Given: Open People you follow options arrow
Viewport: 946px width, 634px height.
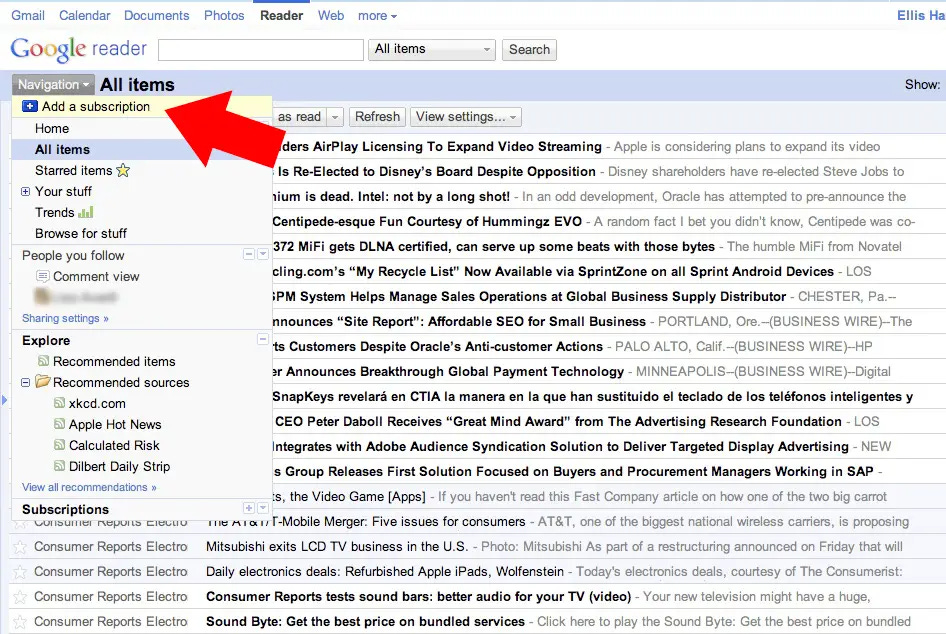Looking at the screenshot, I should (x=263, y=254).
